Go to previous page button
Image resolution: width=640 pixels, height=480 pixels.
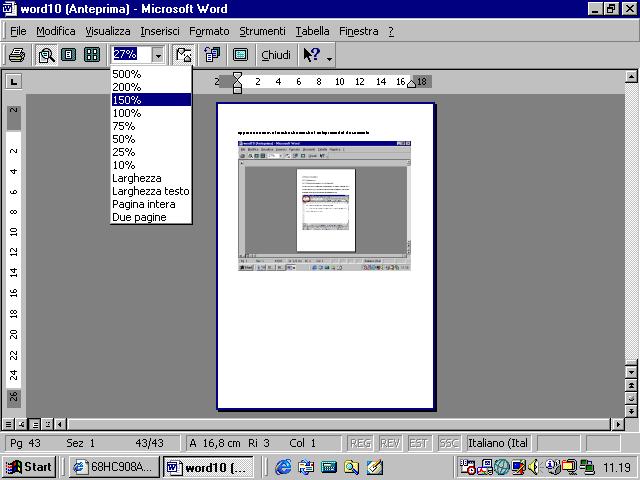(631, 385)
